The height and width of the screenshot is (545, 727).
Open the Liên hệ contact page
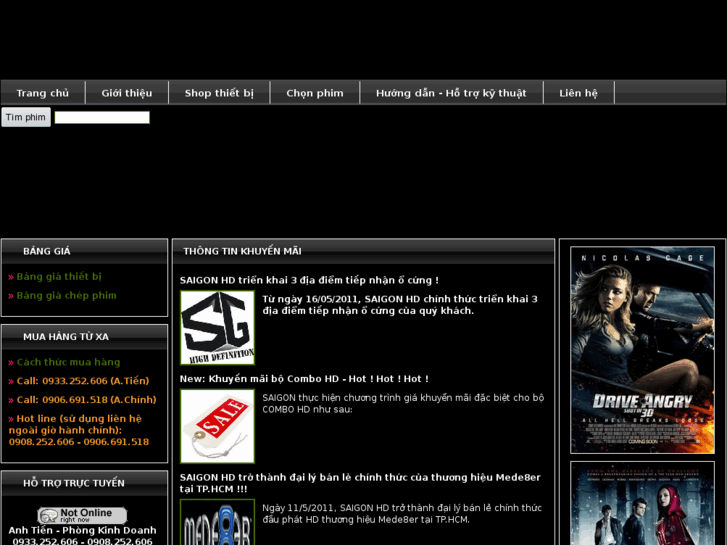(x=579, y=93)
